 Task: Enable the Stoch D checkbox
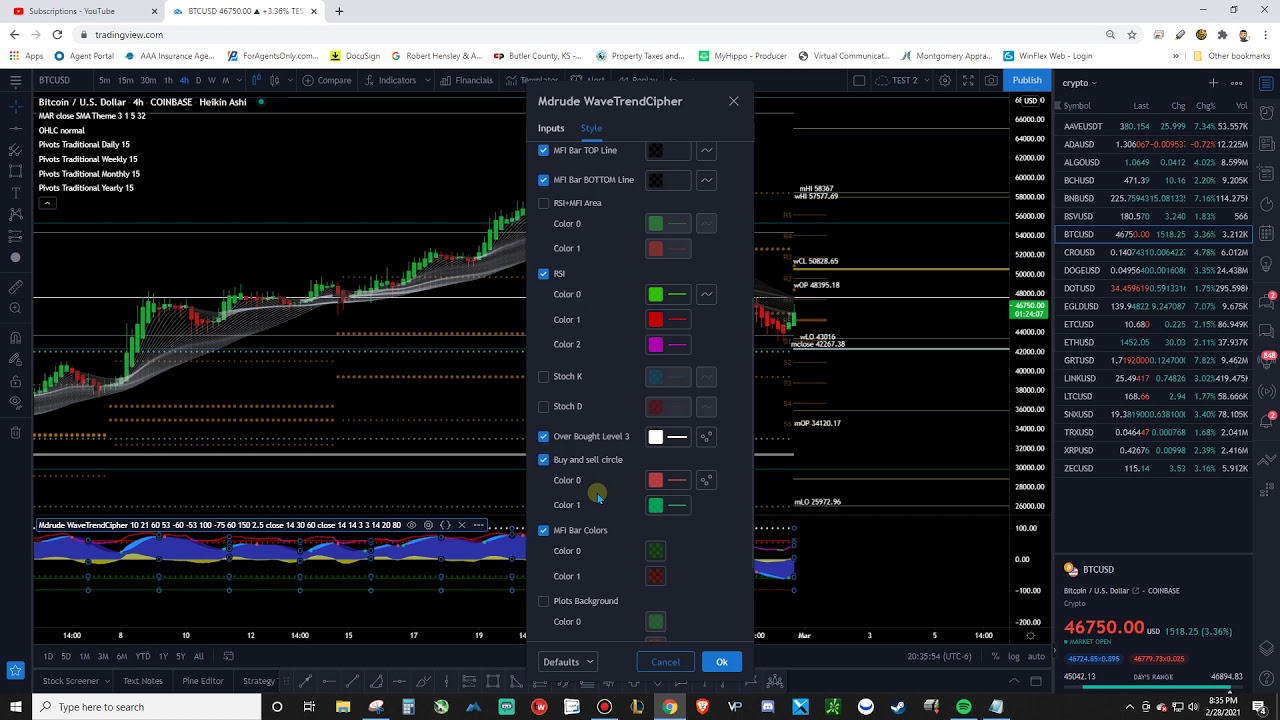tap(543, 407)
